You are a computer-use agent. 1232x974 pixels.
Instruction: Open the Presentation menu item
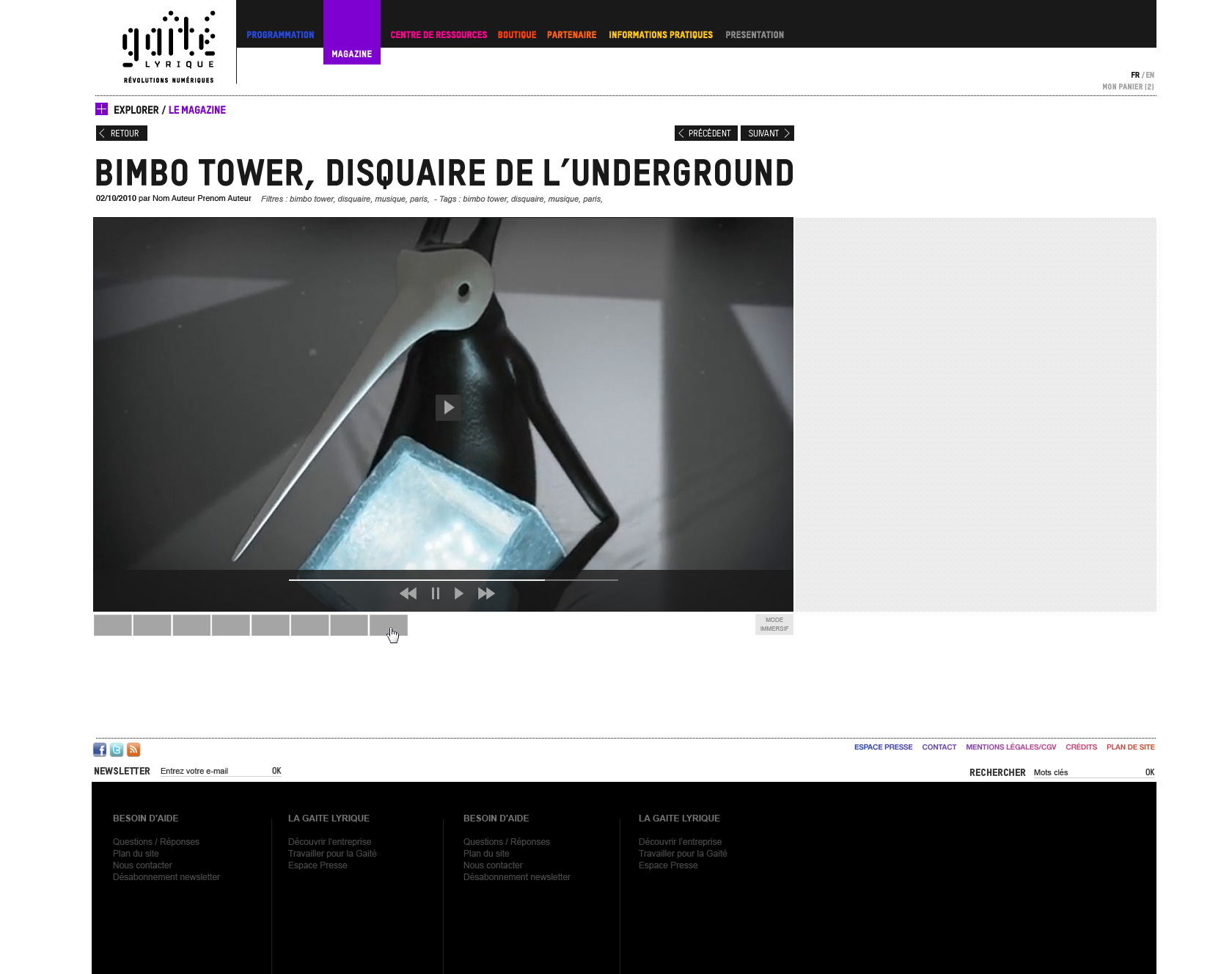pyautogui.click(x=755, y=34)
